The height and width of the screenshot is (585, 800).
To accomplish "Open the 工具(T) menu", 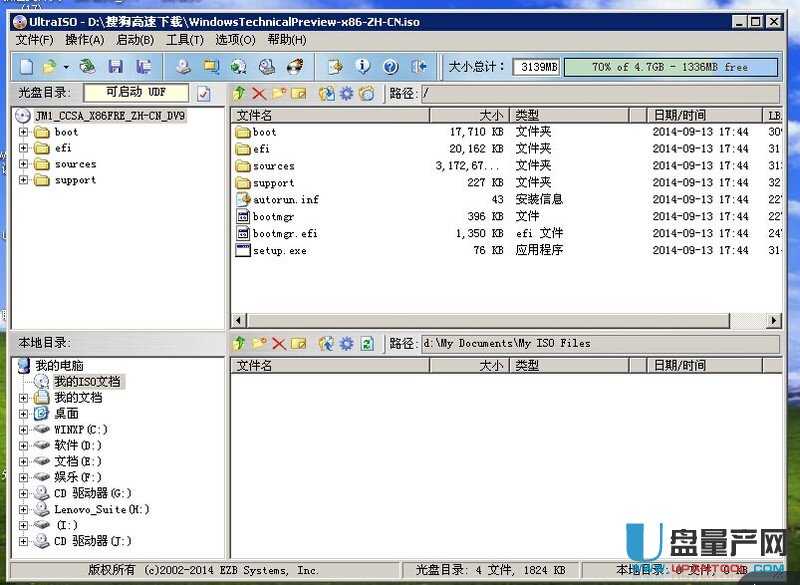I will (x=185, y=40).
